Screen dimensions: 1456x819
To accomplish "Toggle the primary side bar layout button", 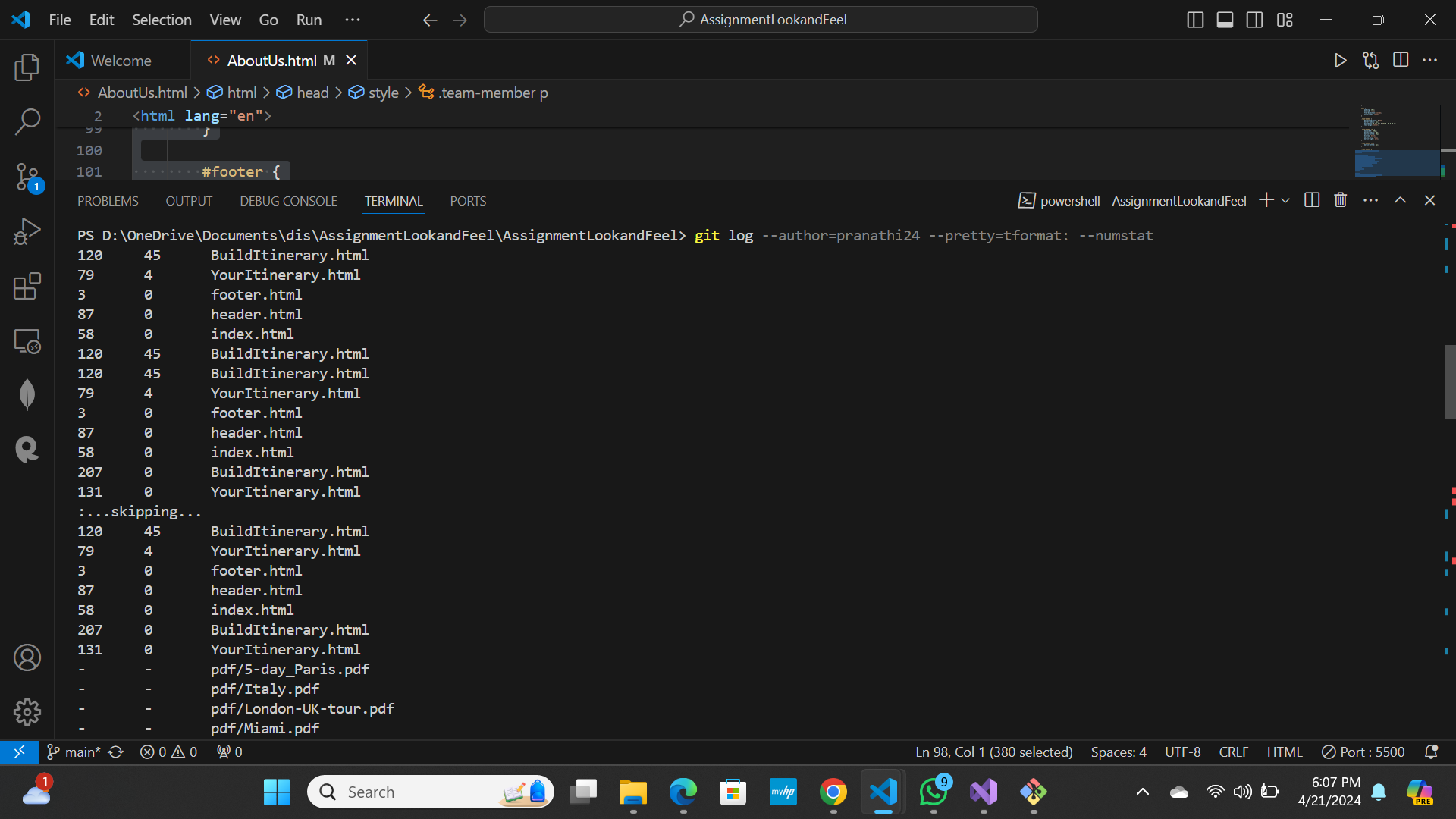I will point(1195,20).
